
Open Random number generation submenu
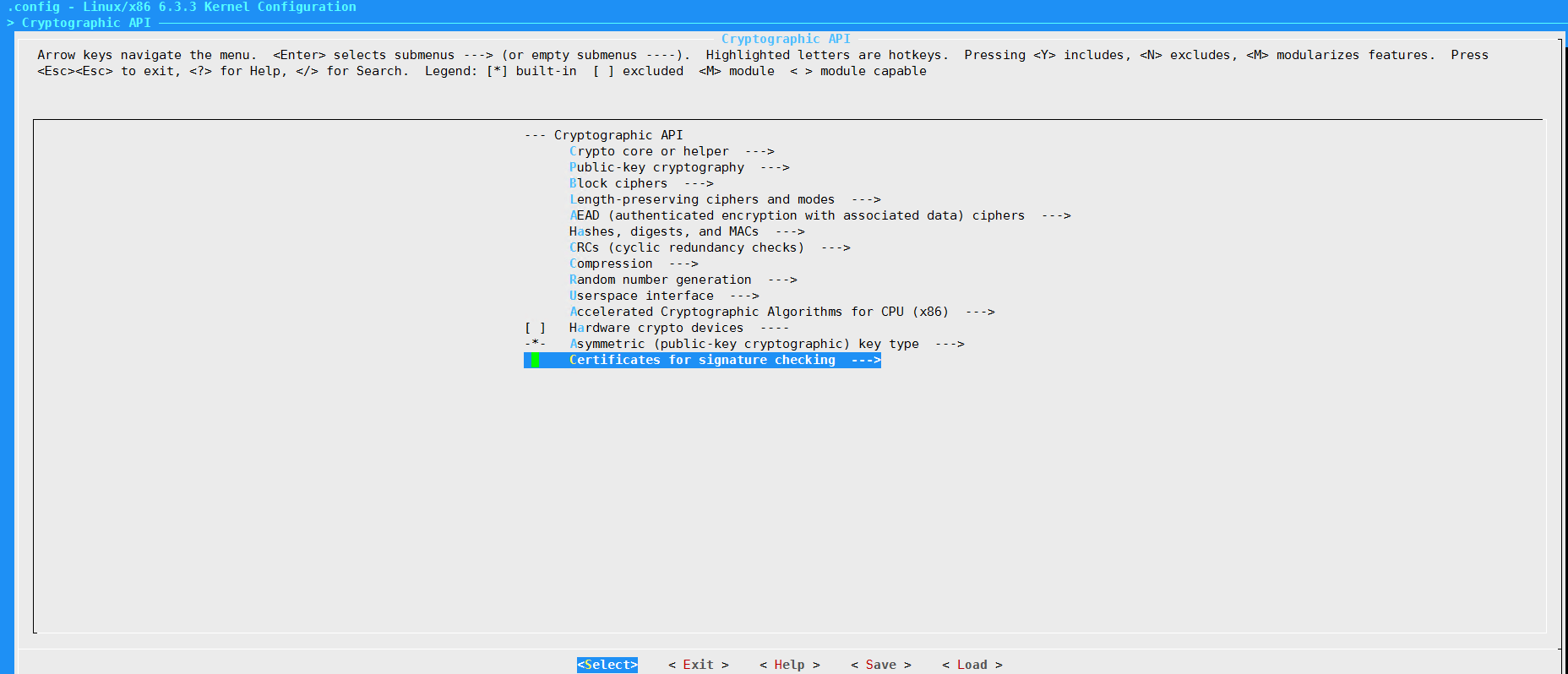tap(660, 280)
